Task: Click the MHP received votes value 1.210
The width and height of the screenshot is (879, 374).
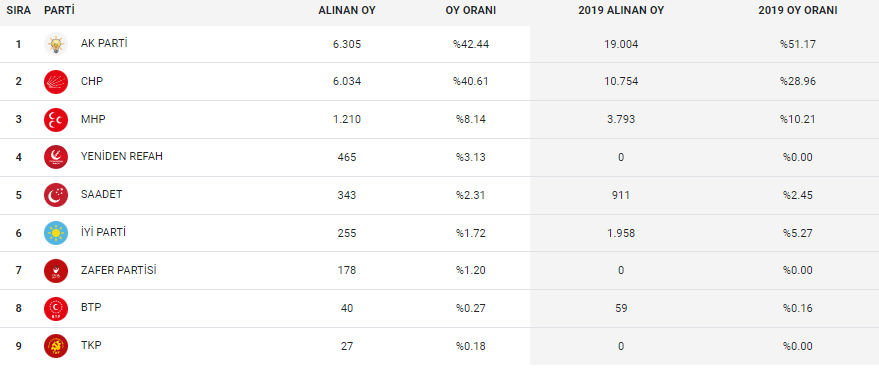Action: point(347,119)
